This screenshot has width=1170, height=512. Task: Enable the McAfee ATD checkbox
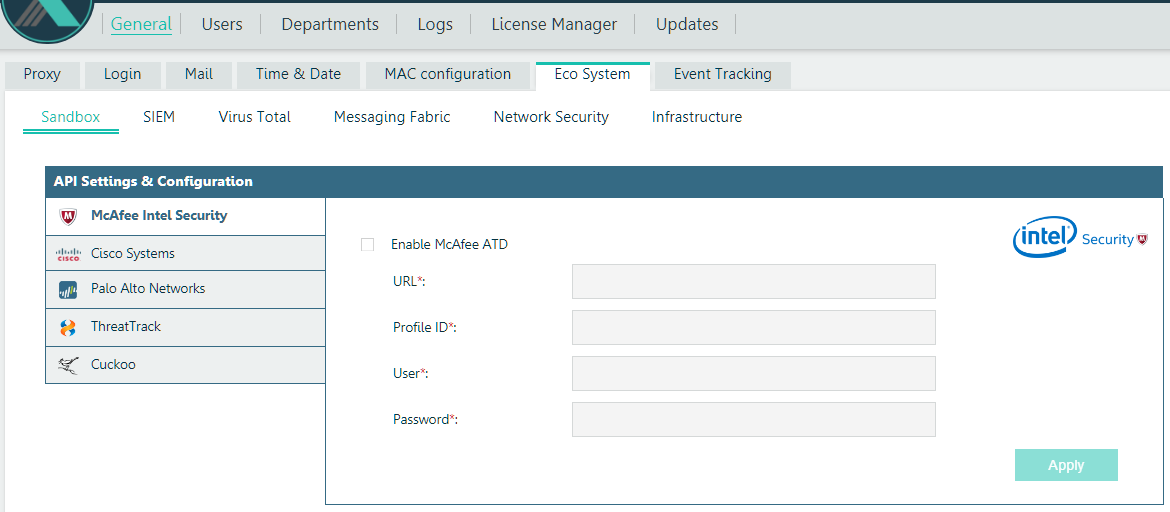[368, 245]
